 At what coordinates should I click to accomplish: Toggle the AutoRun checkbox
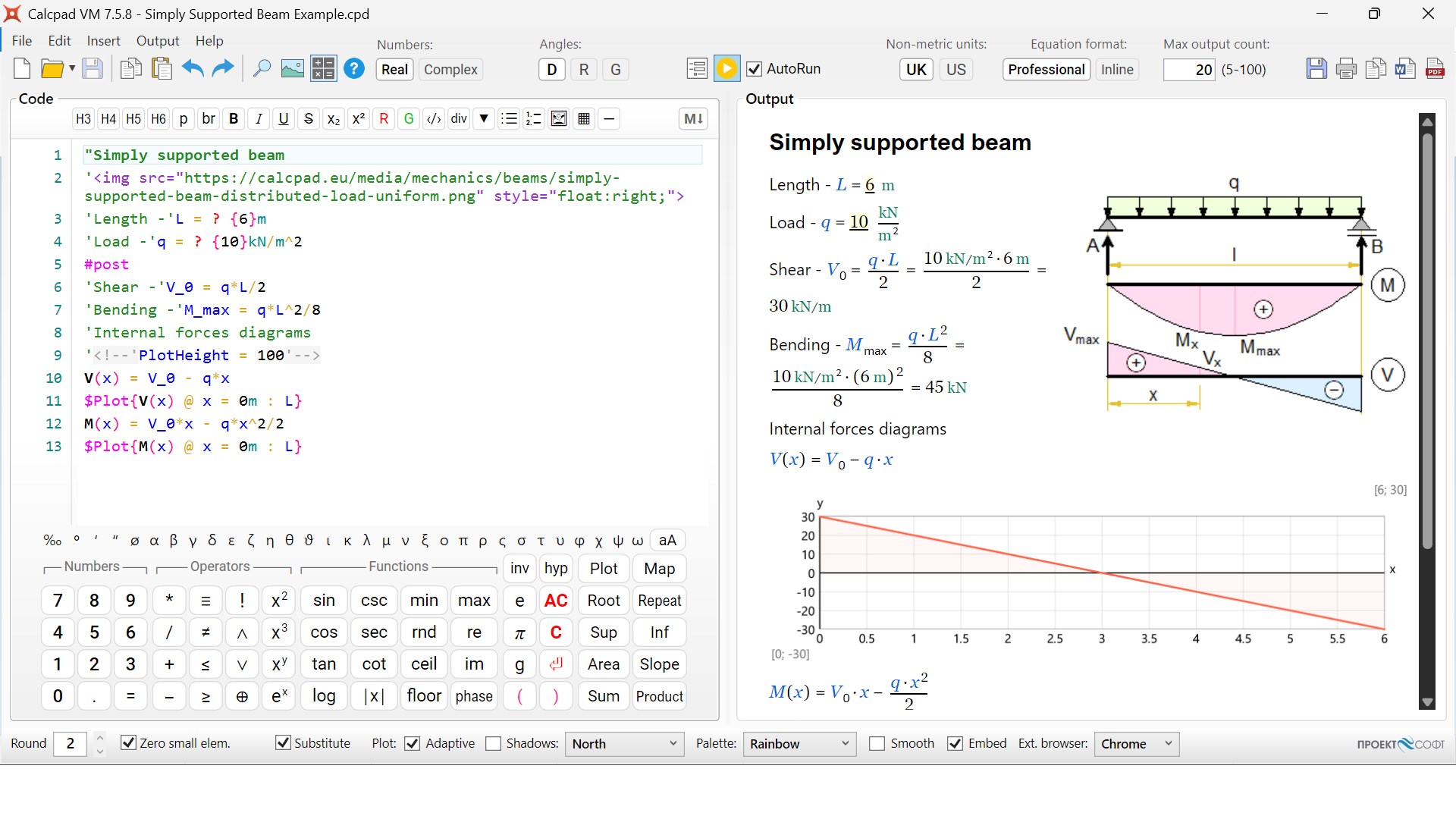(755, 69)
